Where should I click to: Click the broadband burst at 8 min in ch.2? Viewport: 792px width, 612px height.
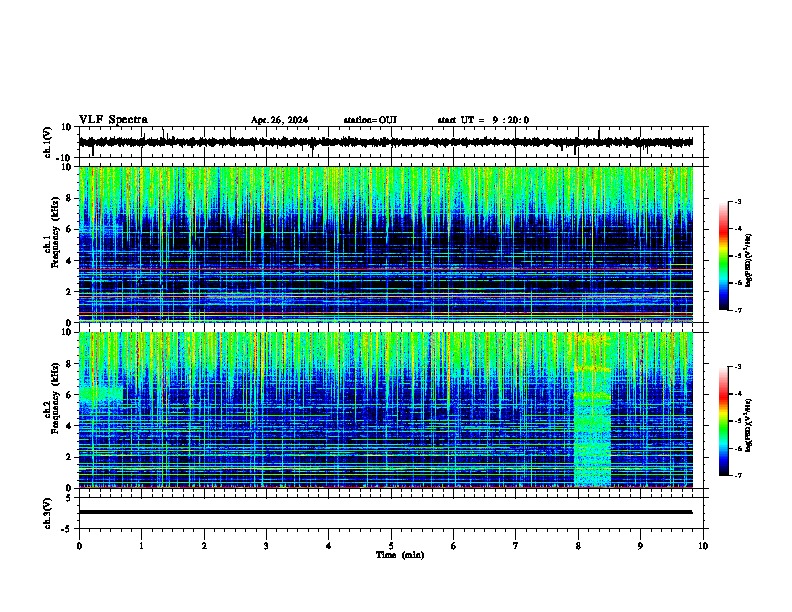[592, 410]
